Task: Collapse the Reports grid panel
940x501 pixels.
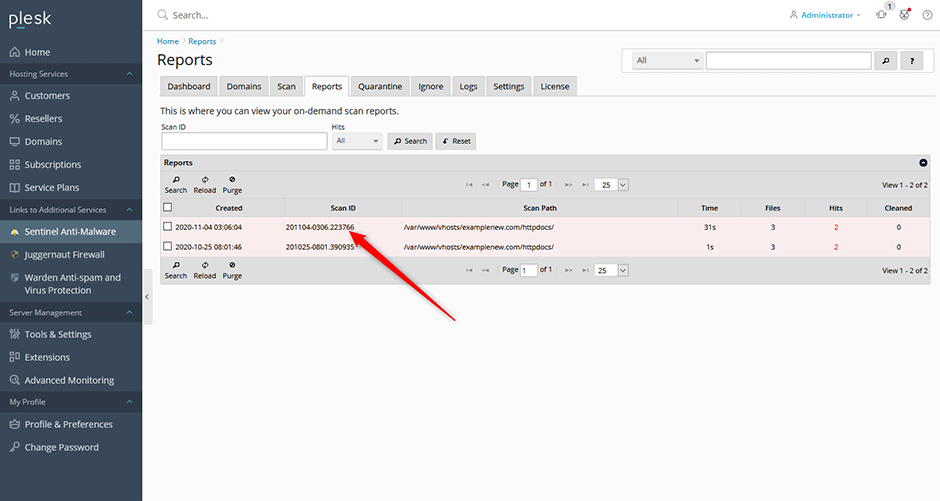Action: tap(923, 162)
